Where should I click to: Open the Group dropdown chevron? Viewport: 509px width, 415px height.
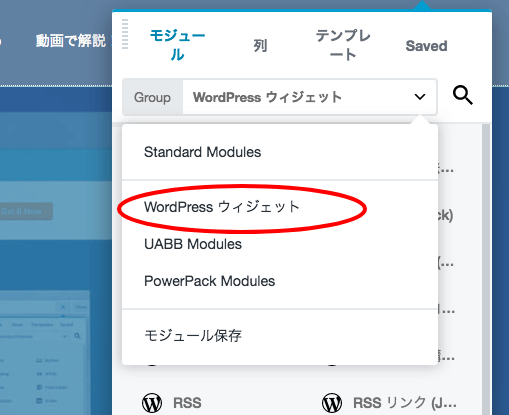[x=420, y=97]
